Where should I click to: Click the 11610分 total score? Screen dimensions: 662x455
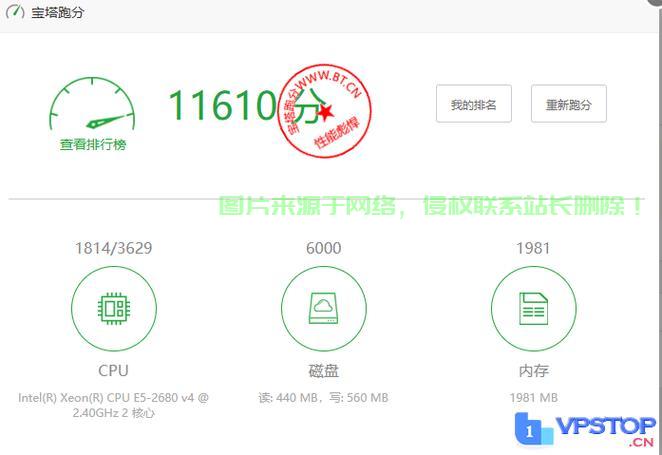pyautogui.click(x=245, y=105)
